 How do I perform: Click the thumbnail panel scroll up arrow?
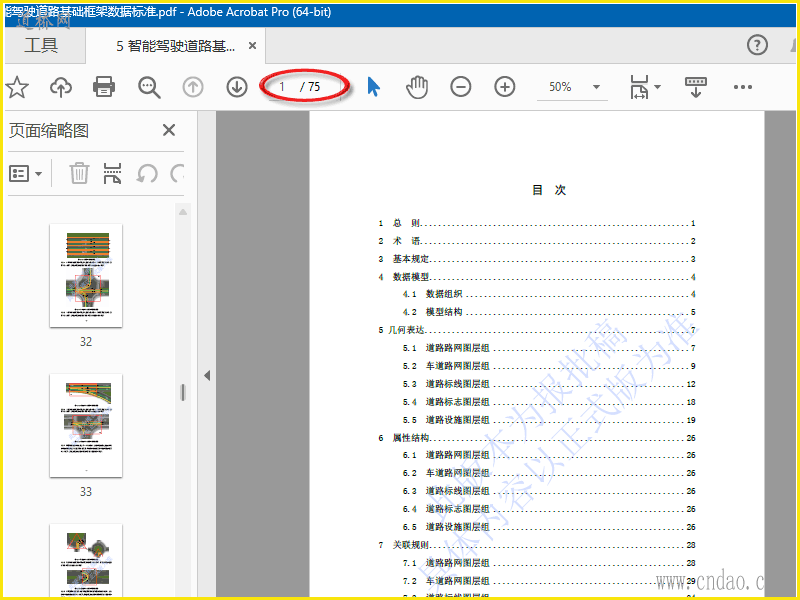(183, 212)
